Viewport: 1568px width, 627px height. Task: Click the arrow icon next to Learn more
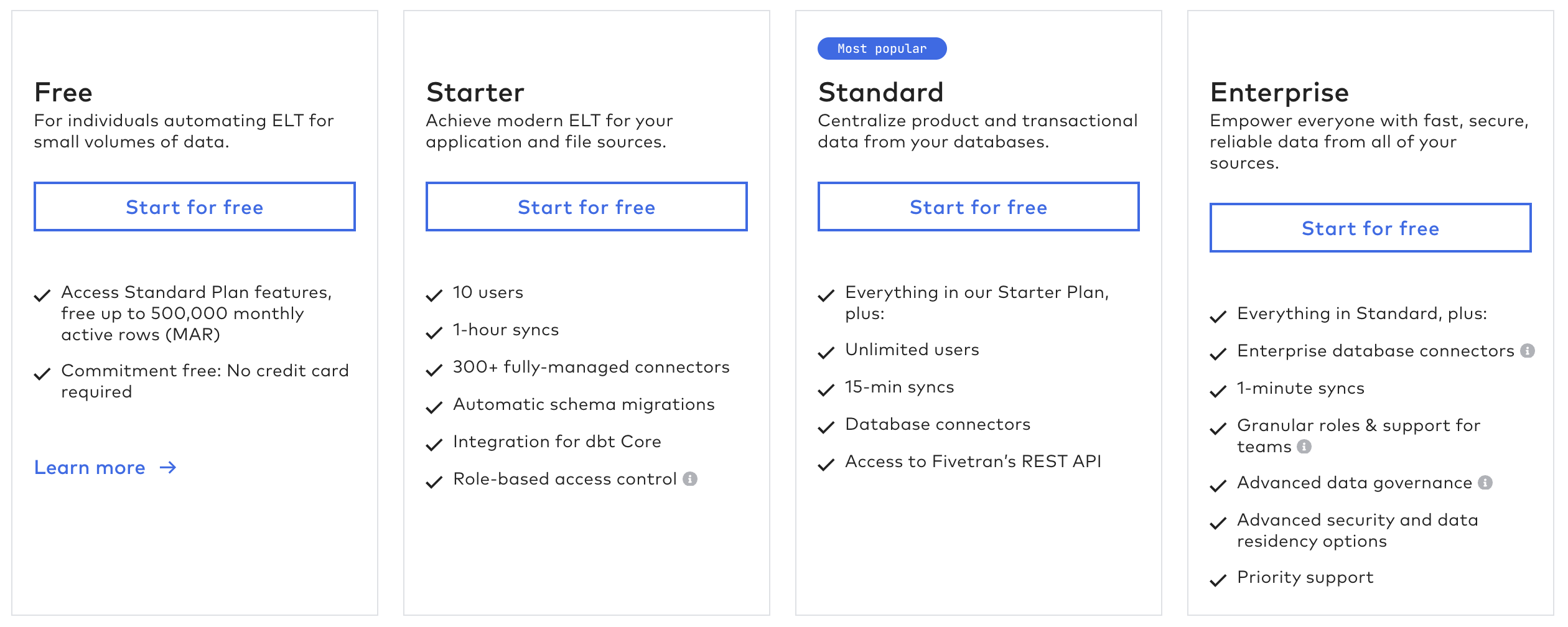[x=168, y=468]
